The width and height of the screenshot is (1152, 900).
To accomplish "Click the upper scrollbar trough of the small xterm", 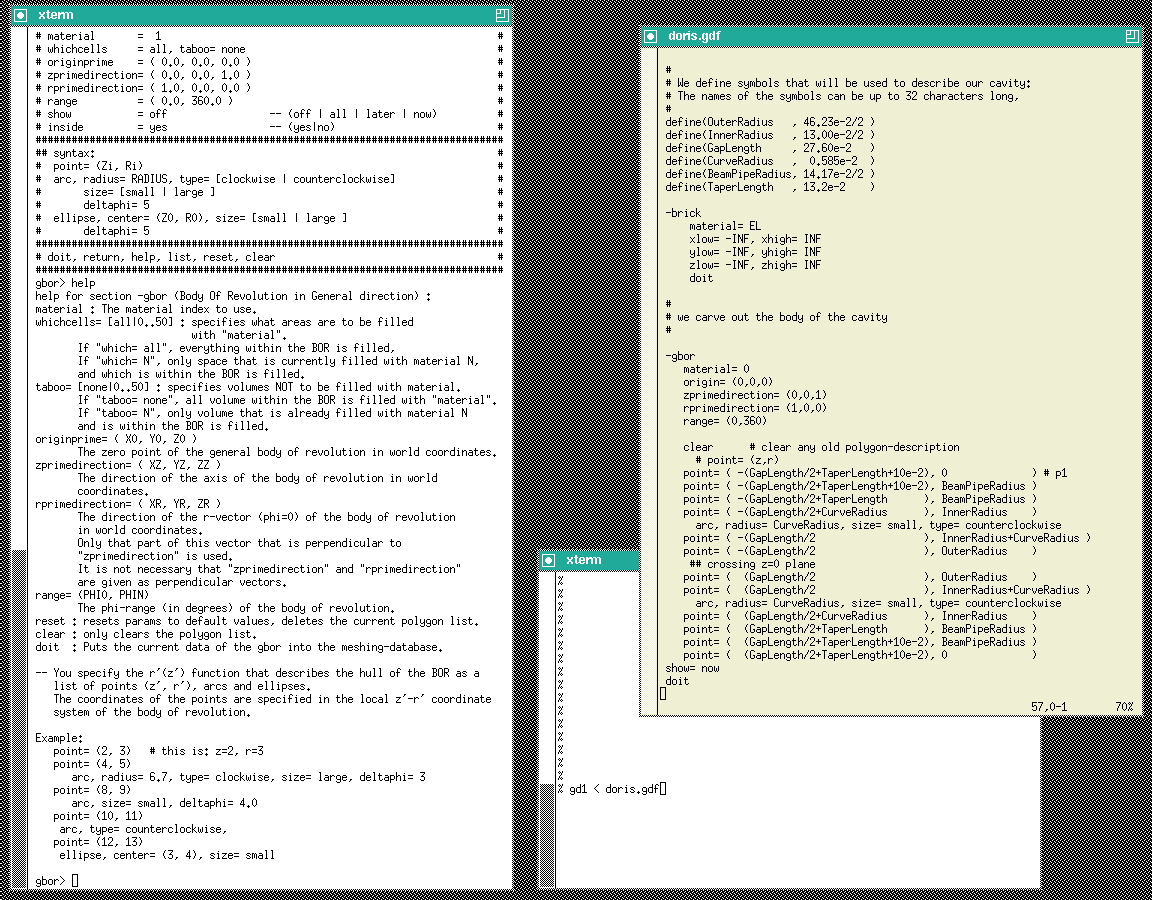I will pos(548,676).
